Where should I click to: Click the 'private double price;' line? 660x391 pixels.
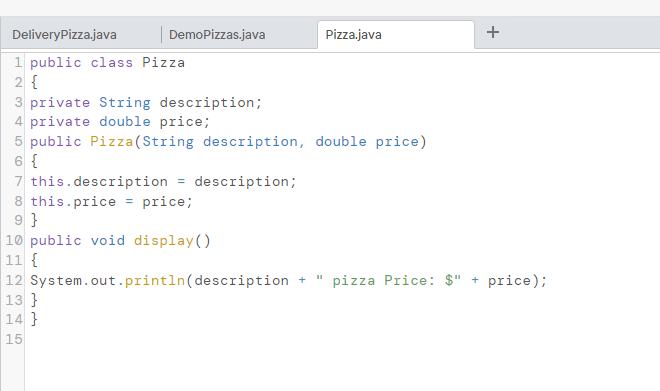120,122
